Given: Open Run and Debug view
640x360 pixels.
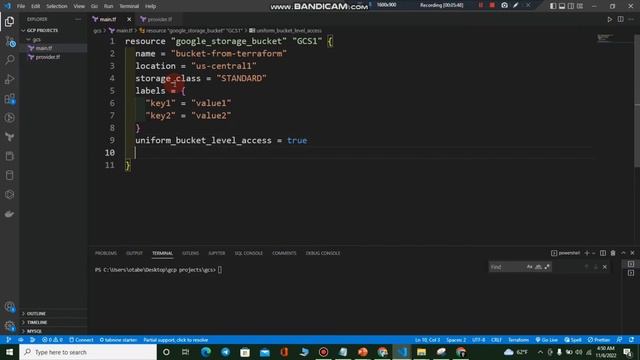Looking at the screenshot, I should click(x=9, y=79).
